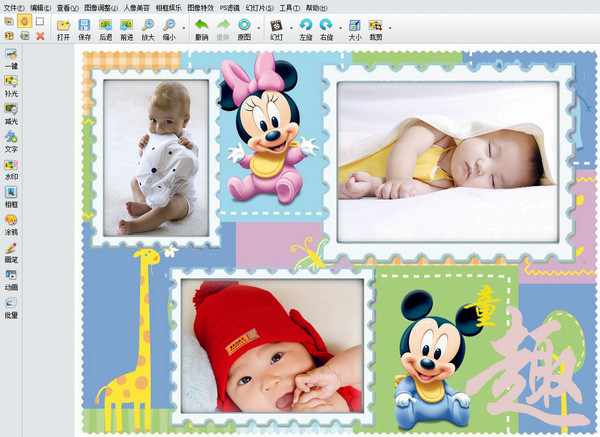Open the 人像美容 menu

(x=137, y=8)
